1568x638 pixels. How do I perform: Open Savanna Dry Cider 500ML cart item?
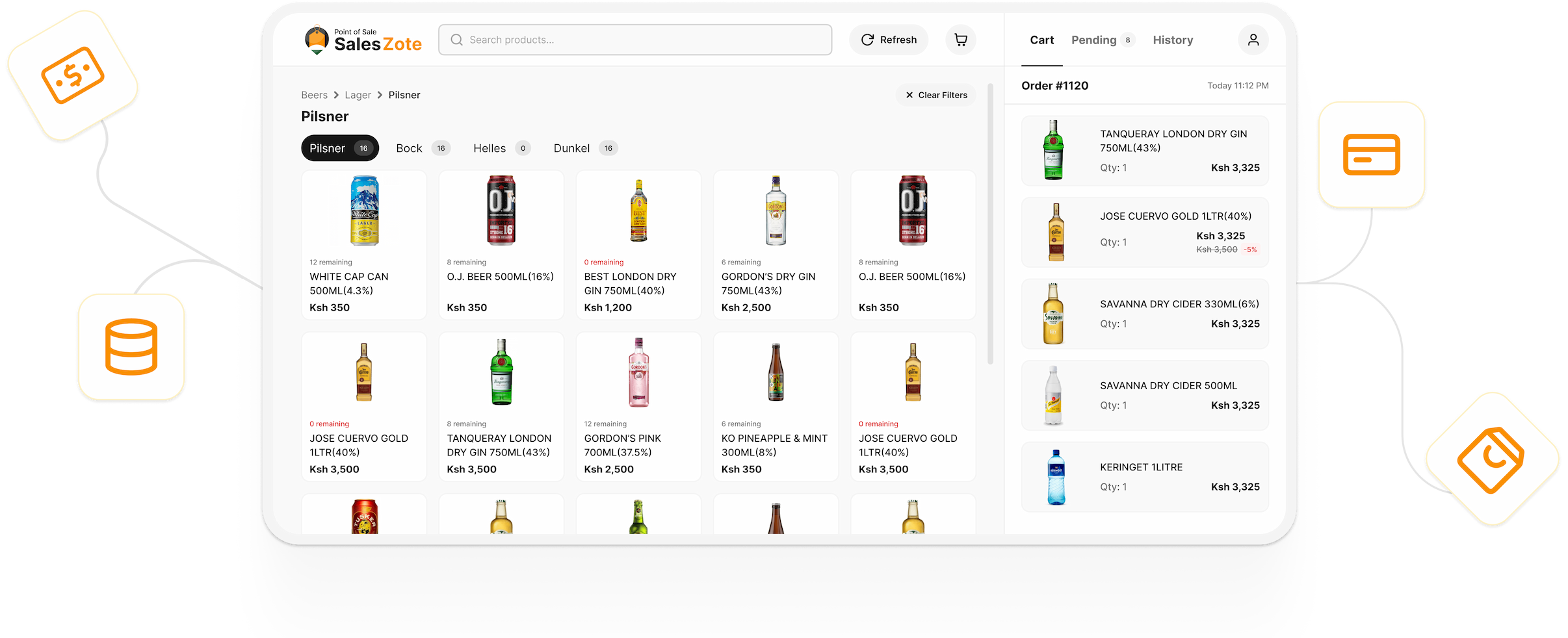[x=1145, y=396]
